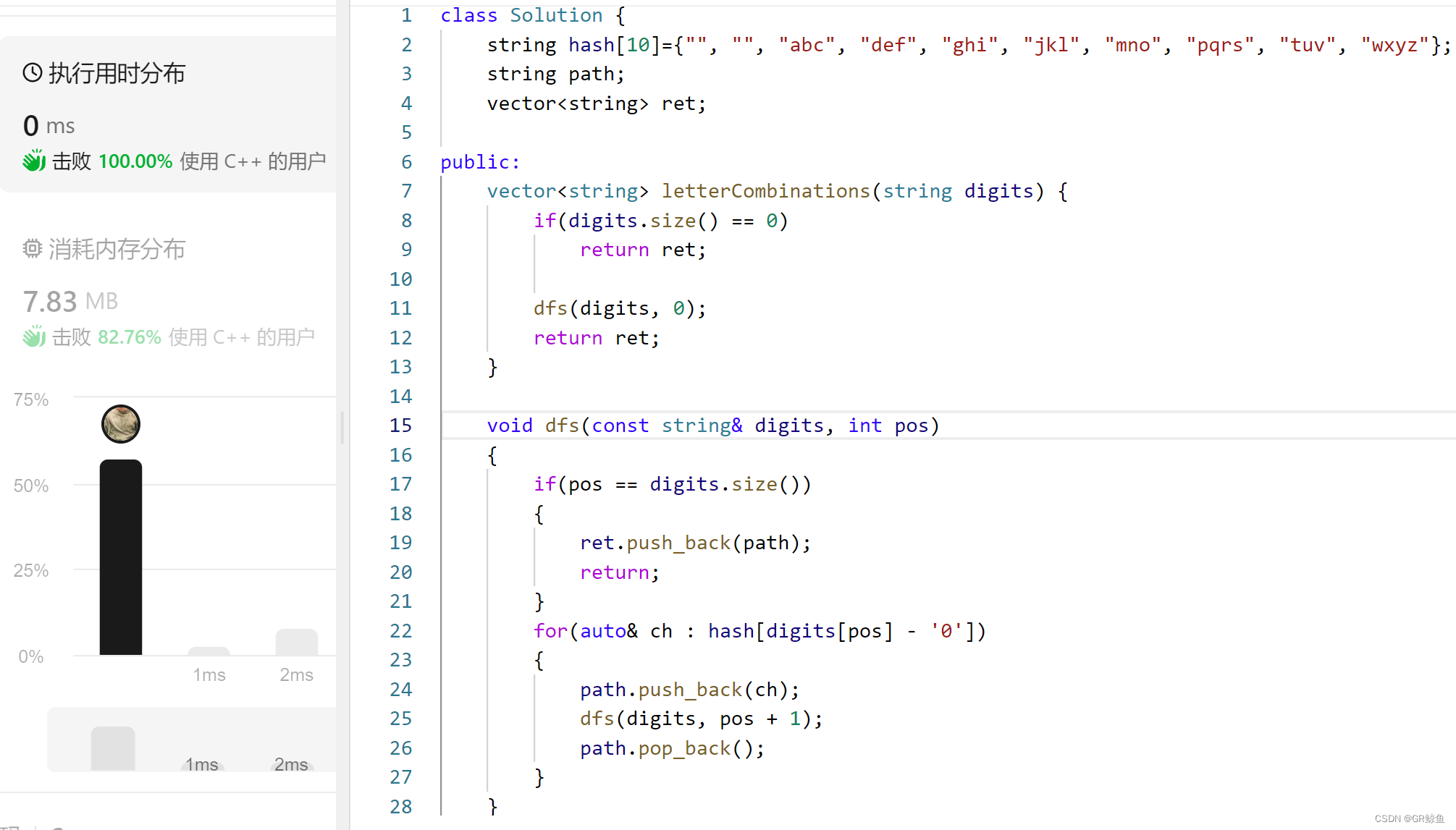The image size is (1456, 830).
Task: Click line number 15 in the gutter
Action: point(400,425)
